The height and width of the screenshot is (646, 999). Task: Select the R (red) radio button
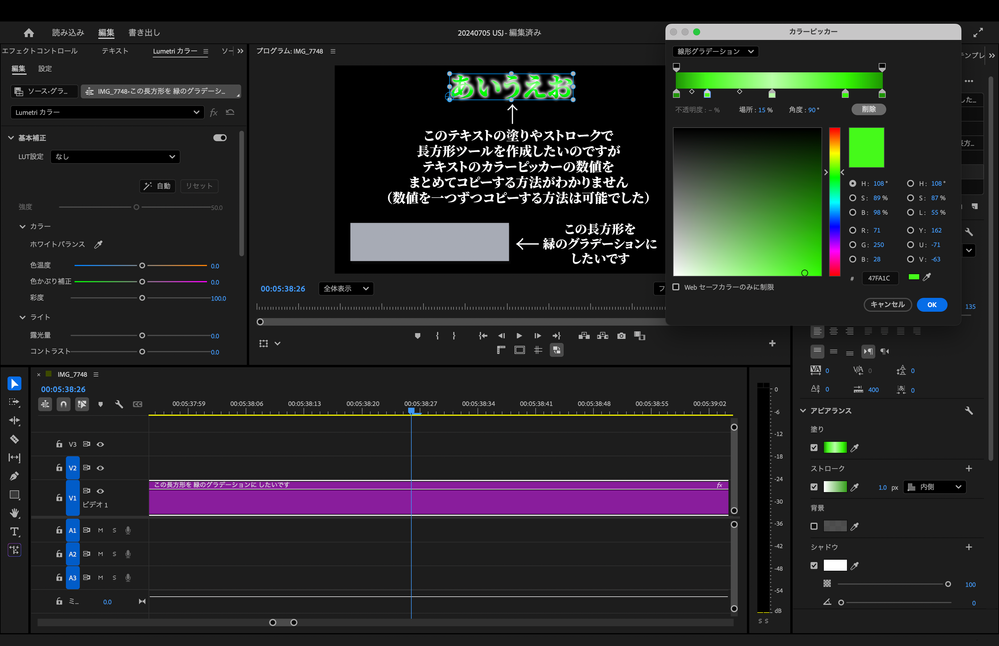coord(852,230)
